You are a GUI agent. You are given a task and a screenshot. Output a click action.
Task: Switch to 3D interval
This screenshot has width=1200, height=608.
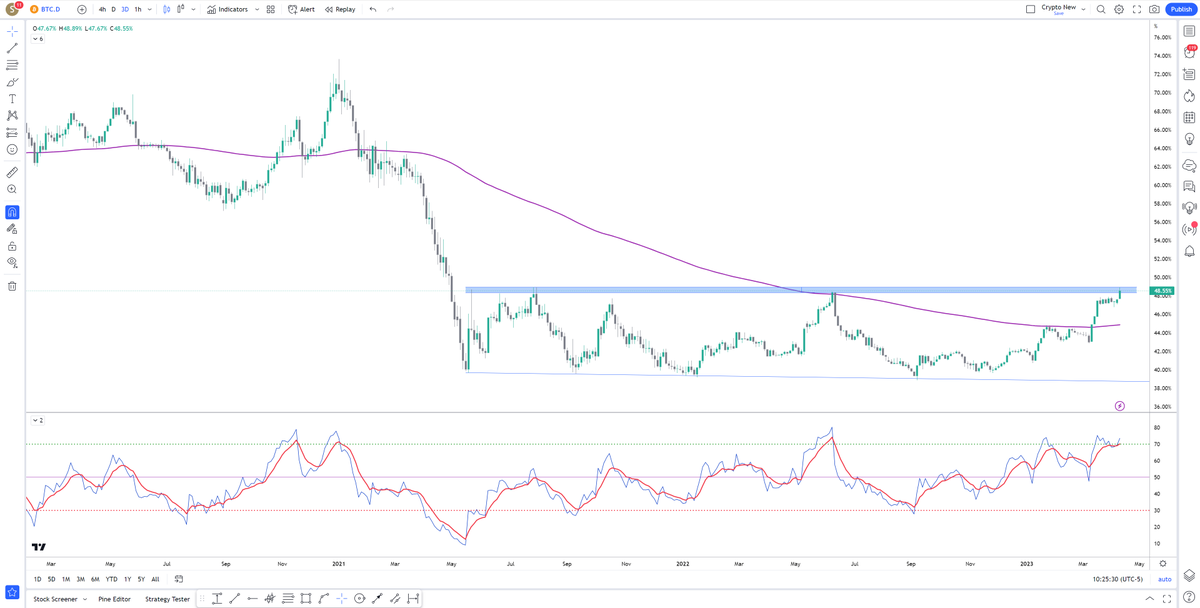125,9
